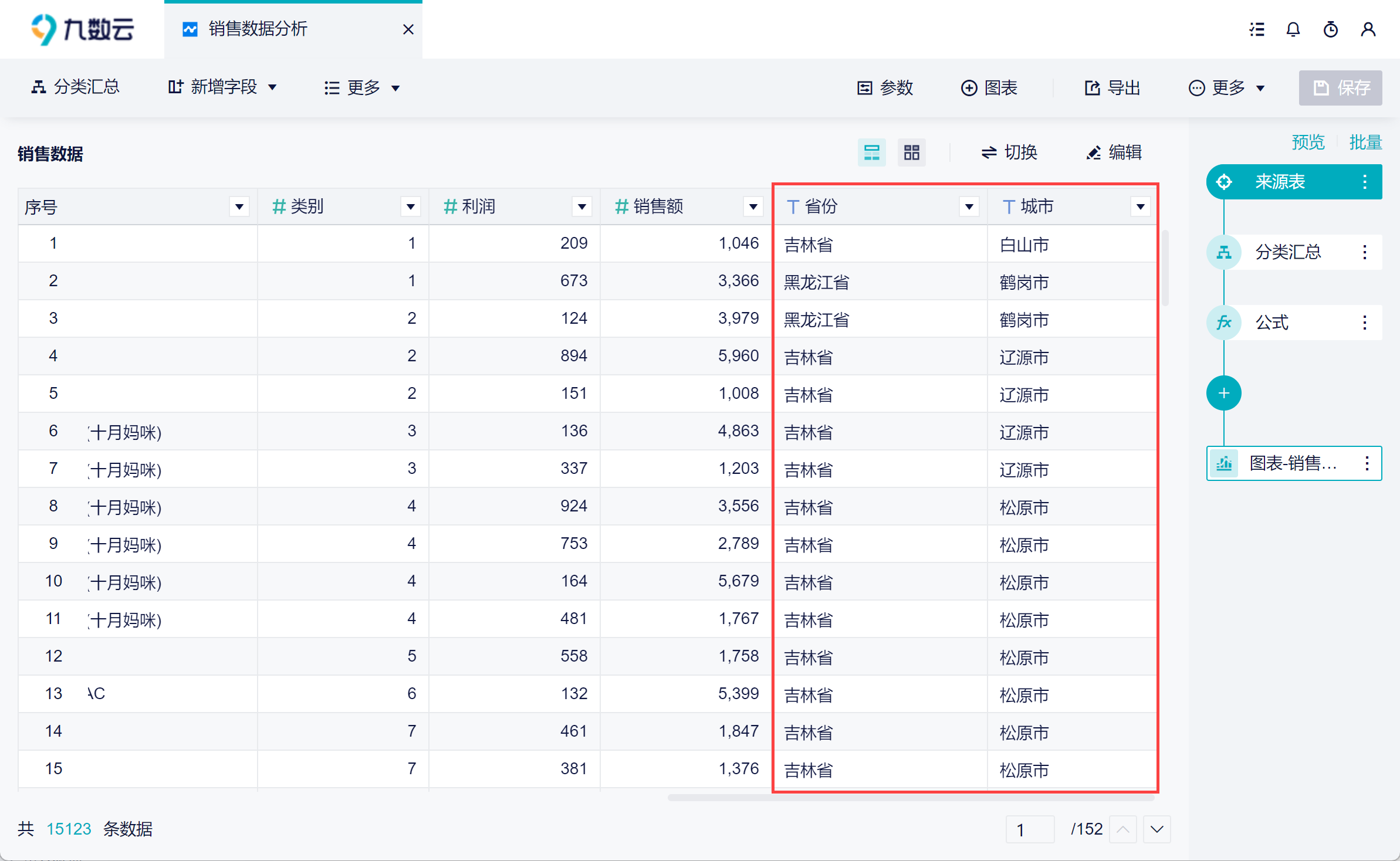Click the round plus add-step button
Viewport: 1400px width, 861px height.
coord(1224,393)
